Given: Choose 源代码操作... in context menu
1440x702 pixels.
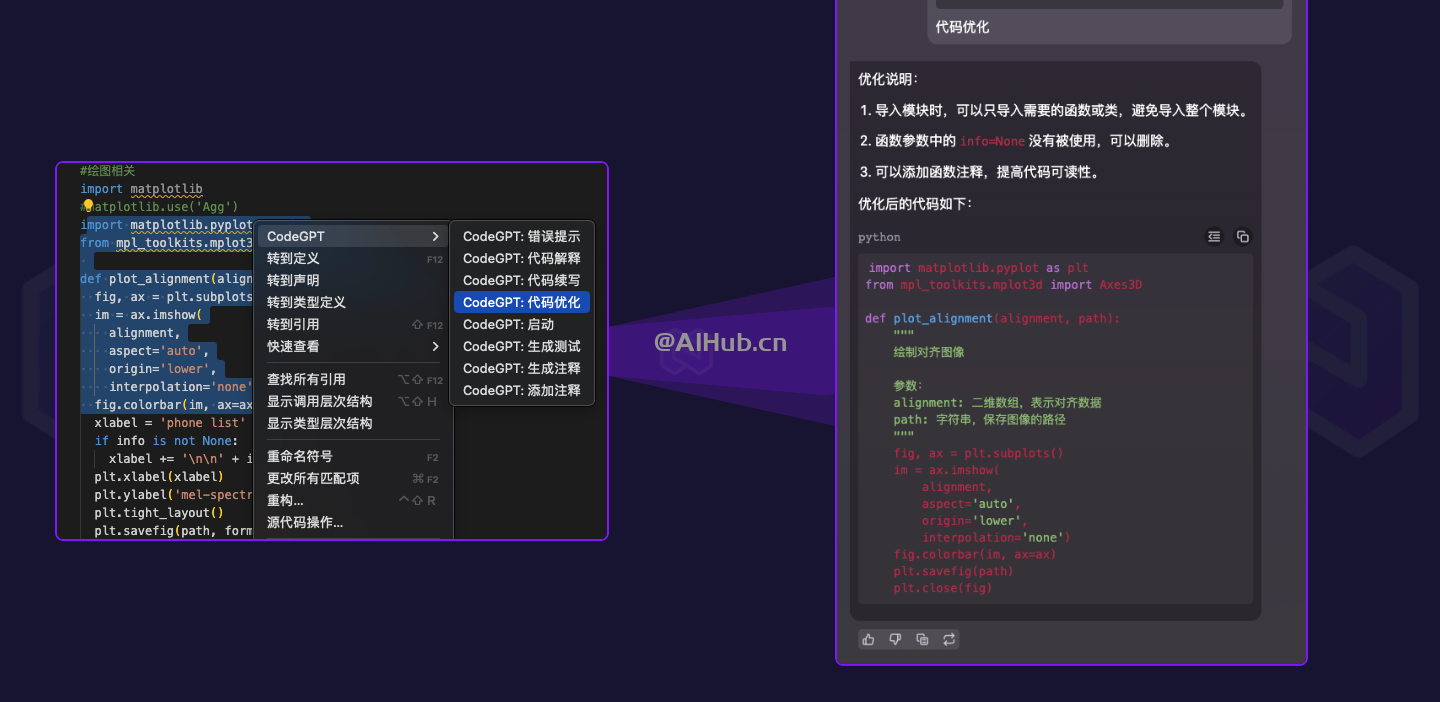Looking at the screenshot, I should coord(354,522).
